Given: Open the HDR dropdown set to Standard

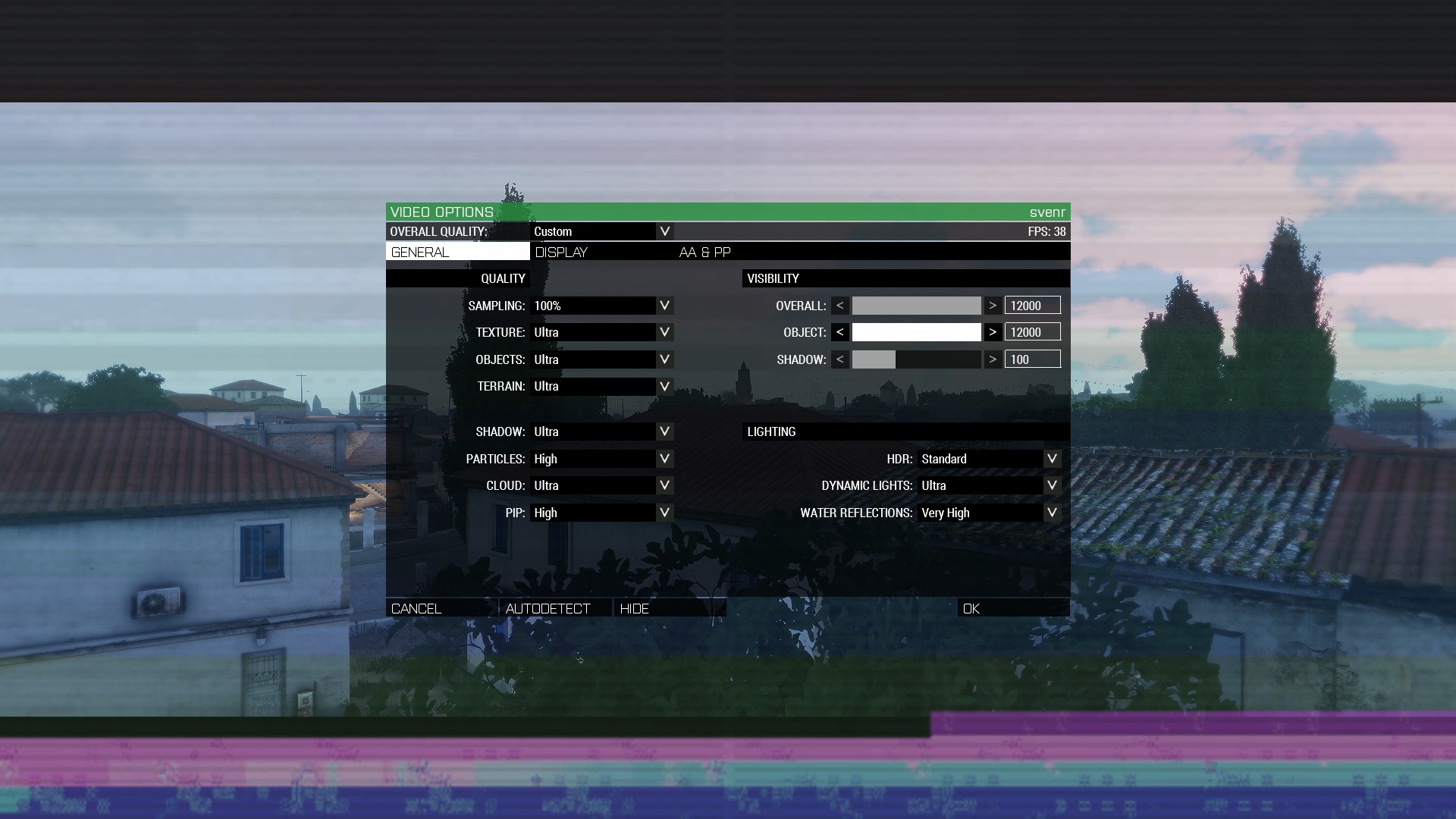Looking at the screenshot, I should 989,459.
